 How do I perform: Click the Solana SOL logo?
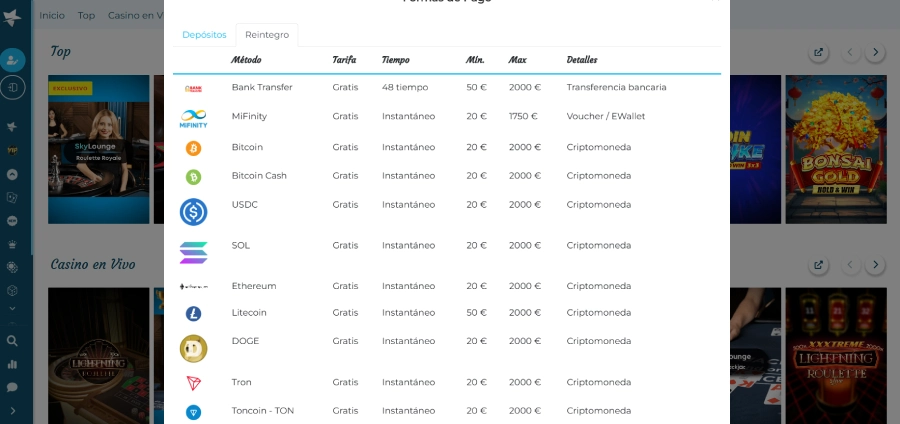(x=193, y=252)
